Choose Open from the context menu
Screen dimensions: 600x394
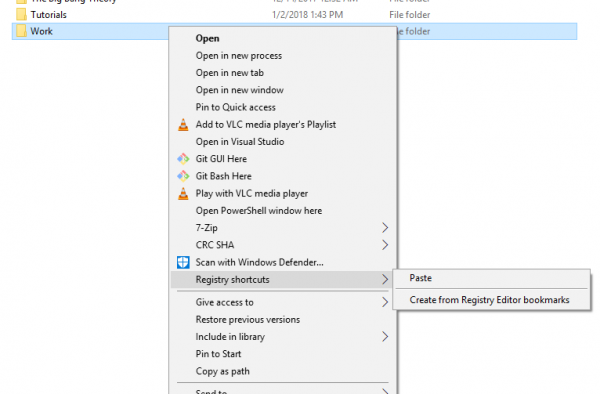[x=282, y=38]
